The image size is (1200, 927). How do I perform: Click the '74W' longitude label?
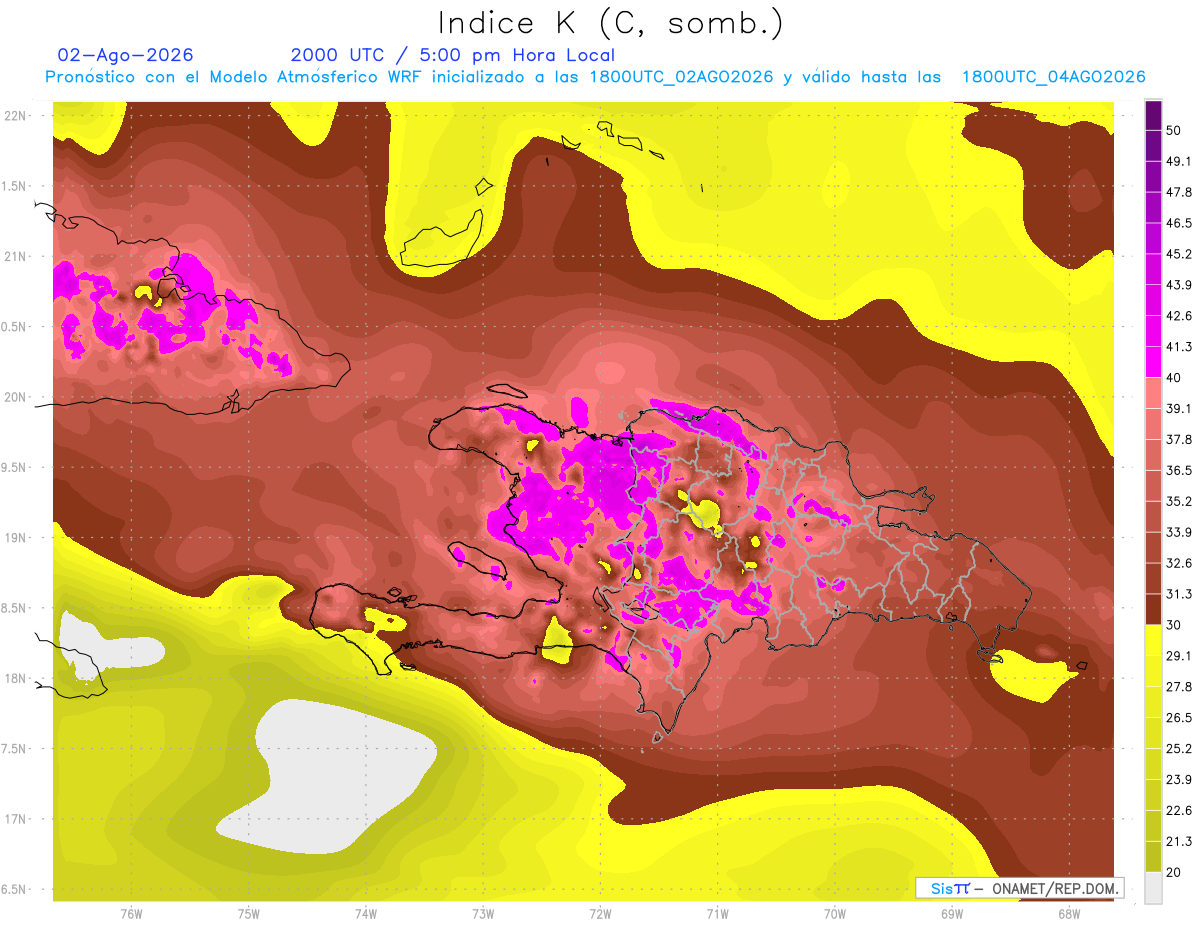[366, 914]
